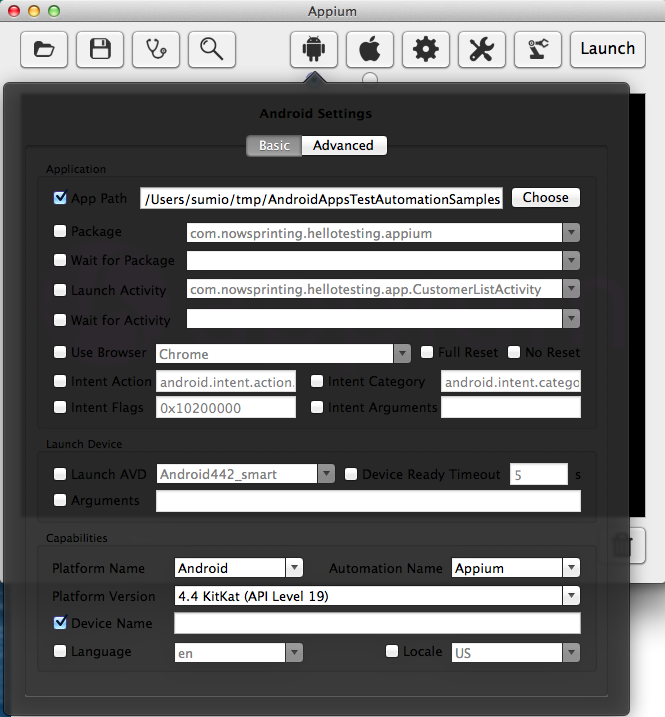Viewport: 665px width, 717px height.
Task: Expand the Locale US dropdown arrow
Action: pyautogui.click(x=571, y=653)
